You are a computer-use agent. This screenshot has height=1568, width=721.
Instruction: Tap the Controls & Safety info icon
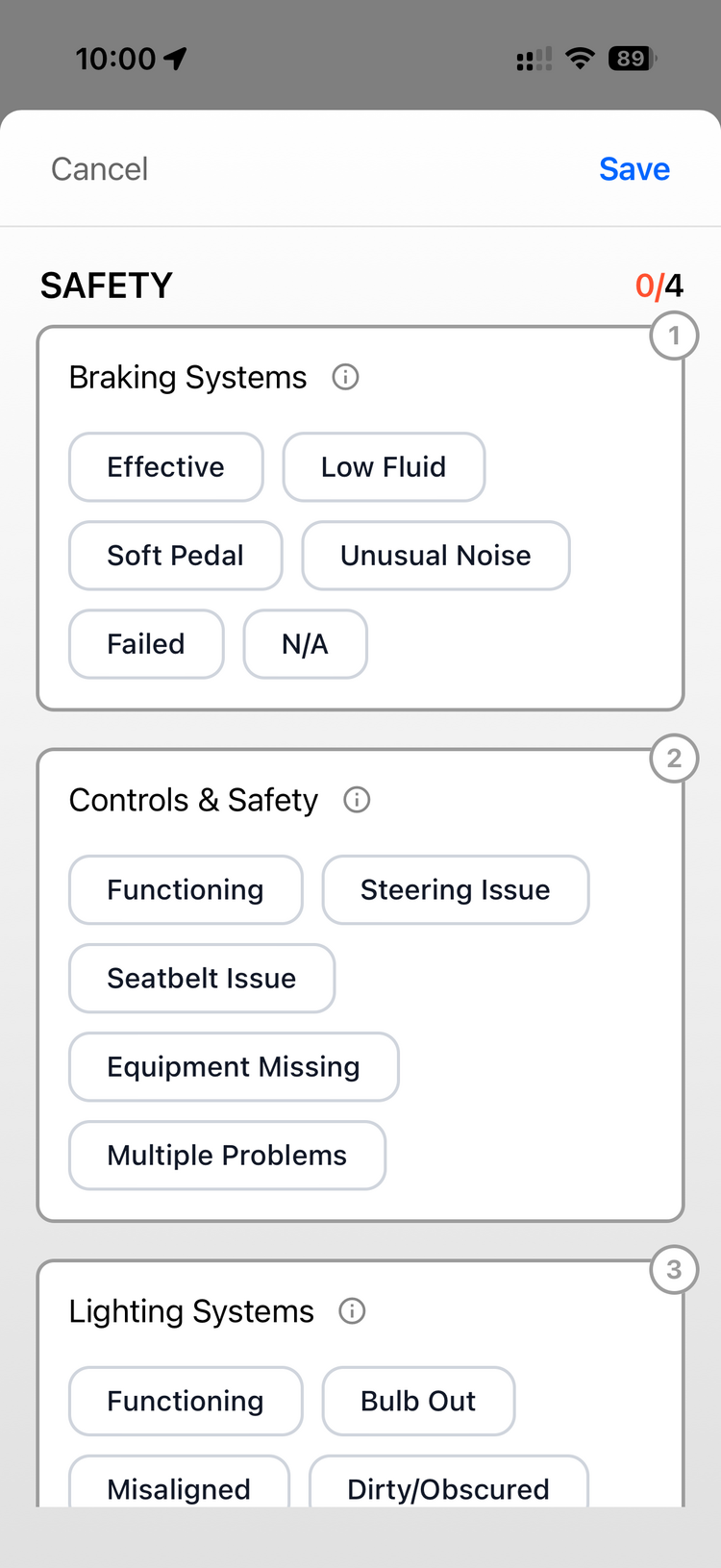pyautogui.click(x=356, y=800)
